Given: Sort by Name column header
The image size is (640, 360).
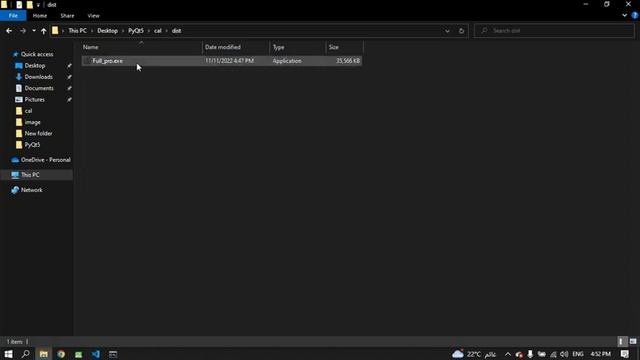Looking at the screenshot, I should click(x=142, y=47).
